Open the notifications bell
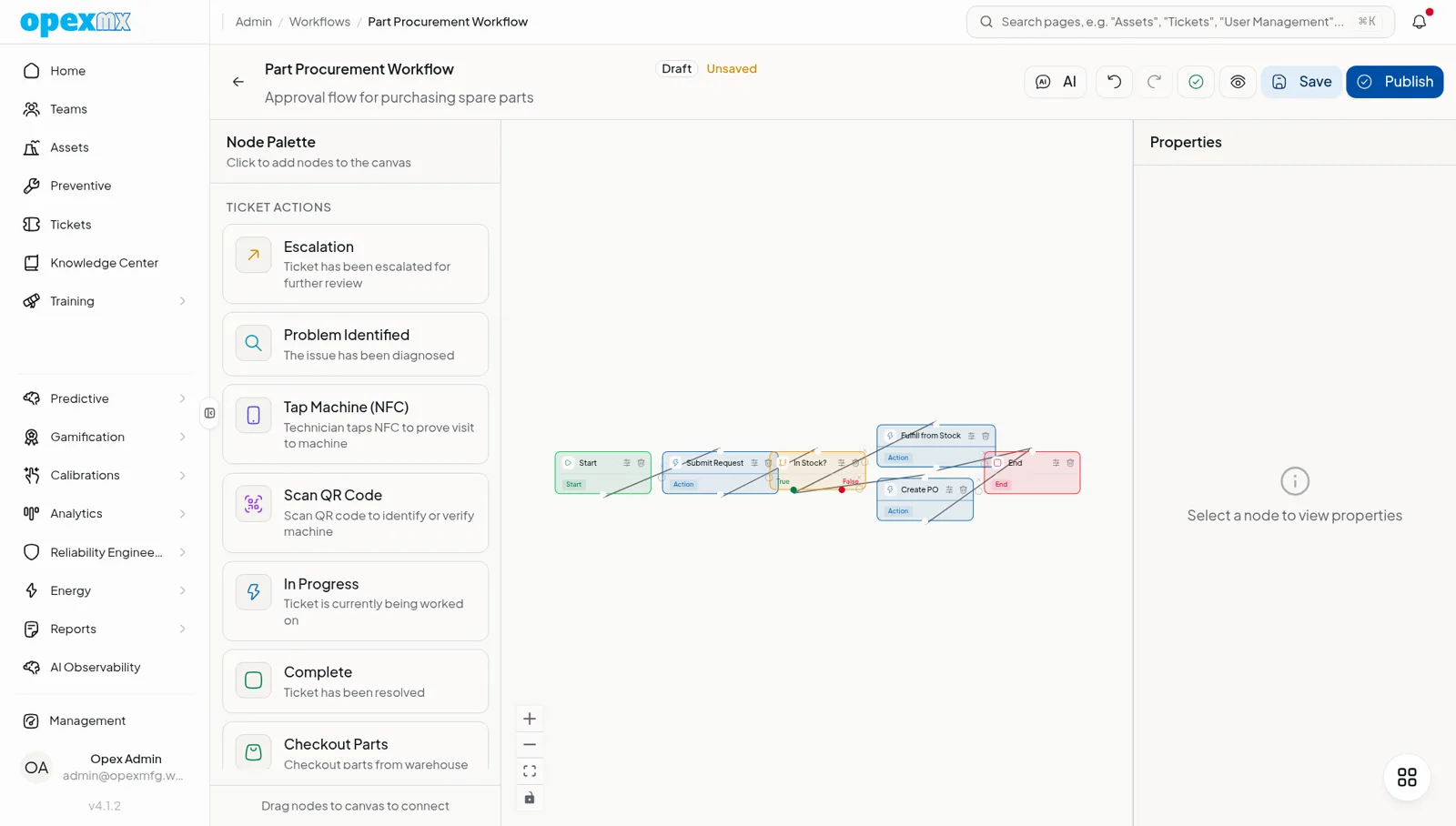Viewport: 1456px width, 826px height. coord(1420,21)
